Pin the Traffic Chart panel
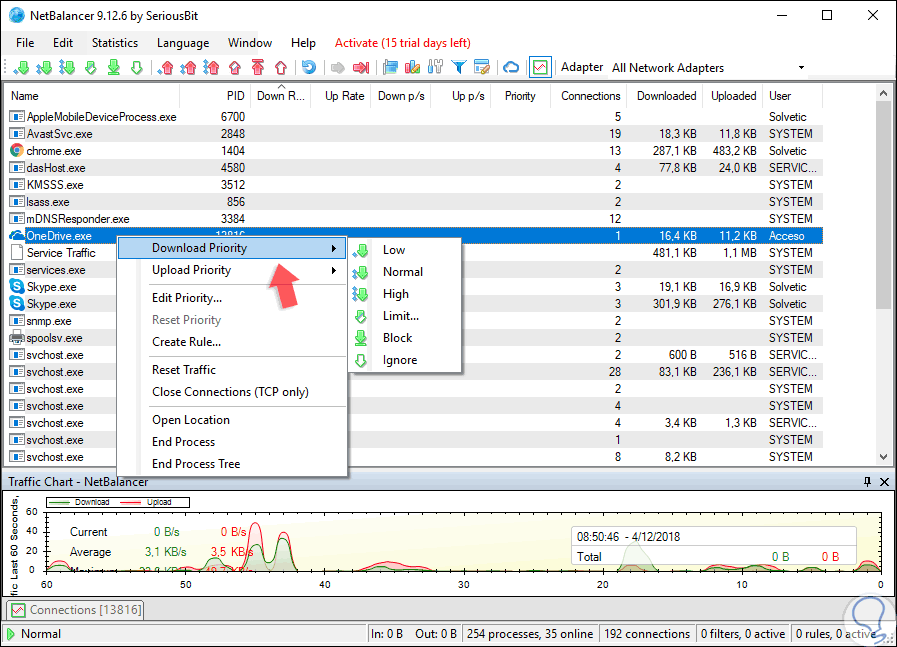This screenshot has width=897, height=647. (867, 482)
